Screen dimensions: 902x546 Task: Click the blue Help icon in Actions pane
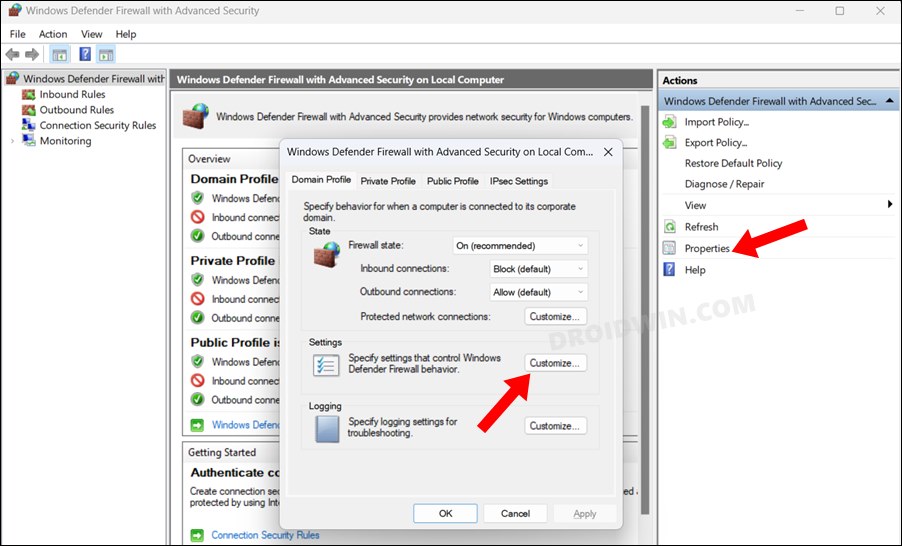point(669,269)
